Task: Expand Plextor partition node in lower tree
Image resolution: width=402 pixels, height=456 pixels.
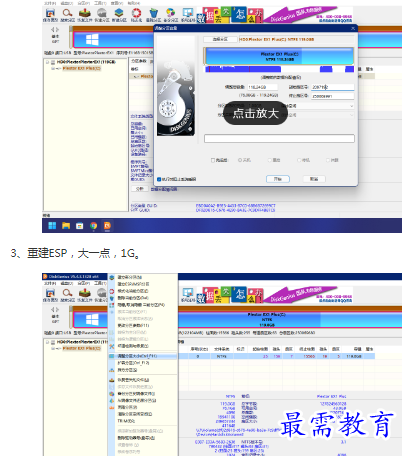Action: point(53,348)
